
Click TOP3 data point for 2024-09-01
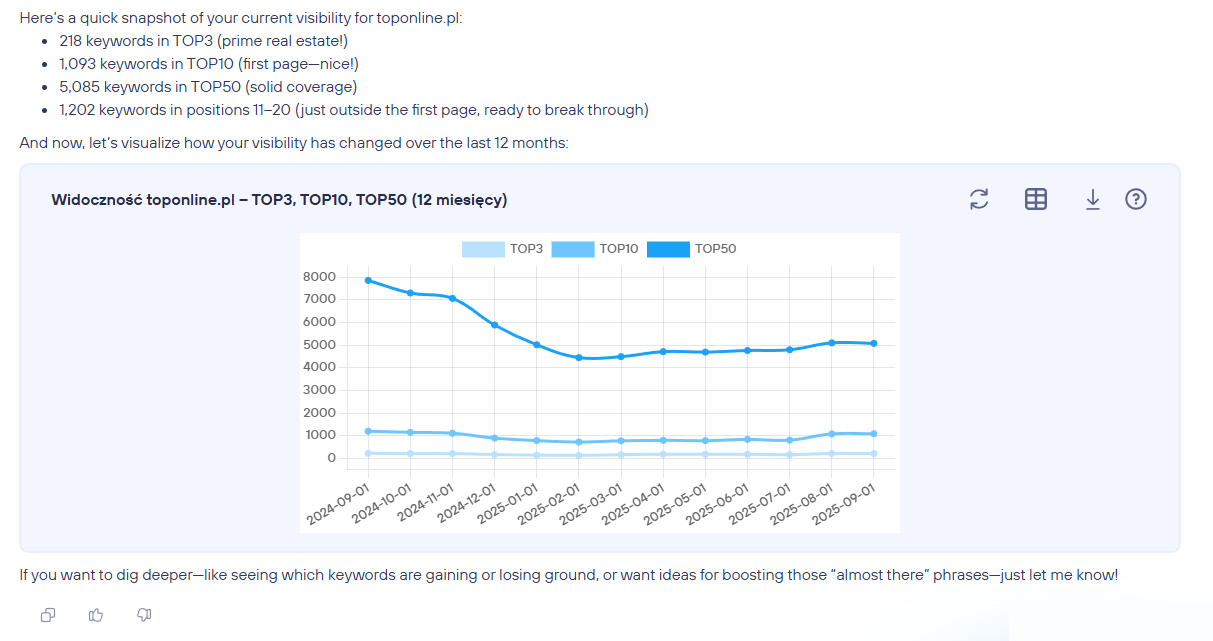pos(369,453)
